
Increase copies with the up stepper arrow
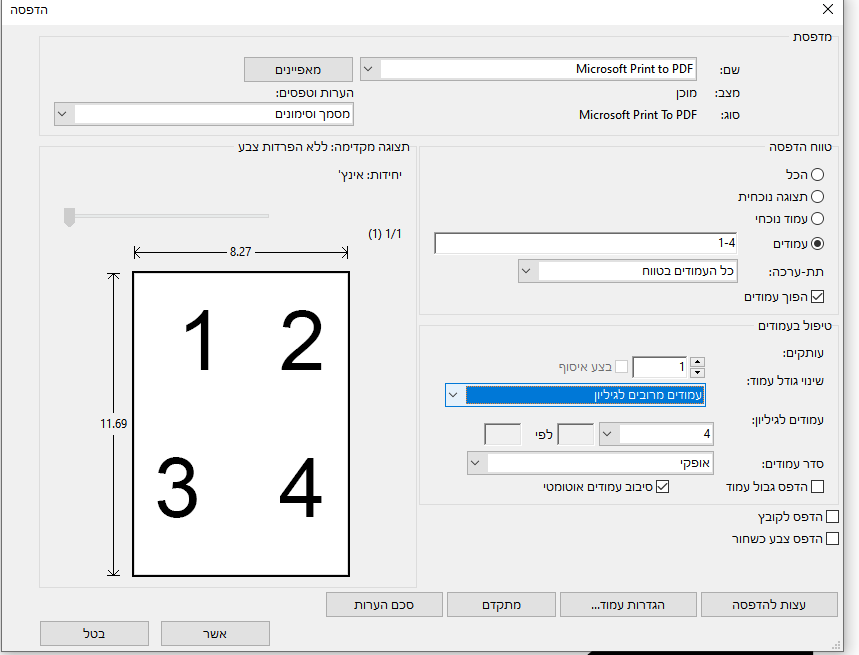coord(697,361)
